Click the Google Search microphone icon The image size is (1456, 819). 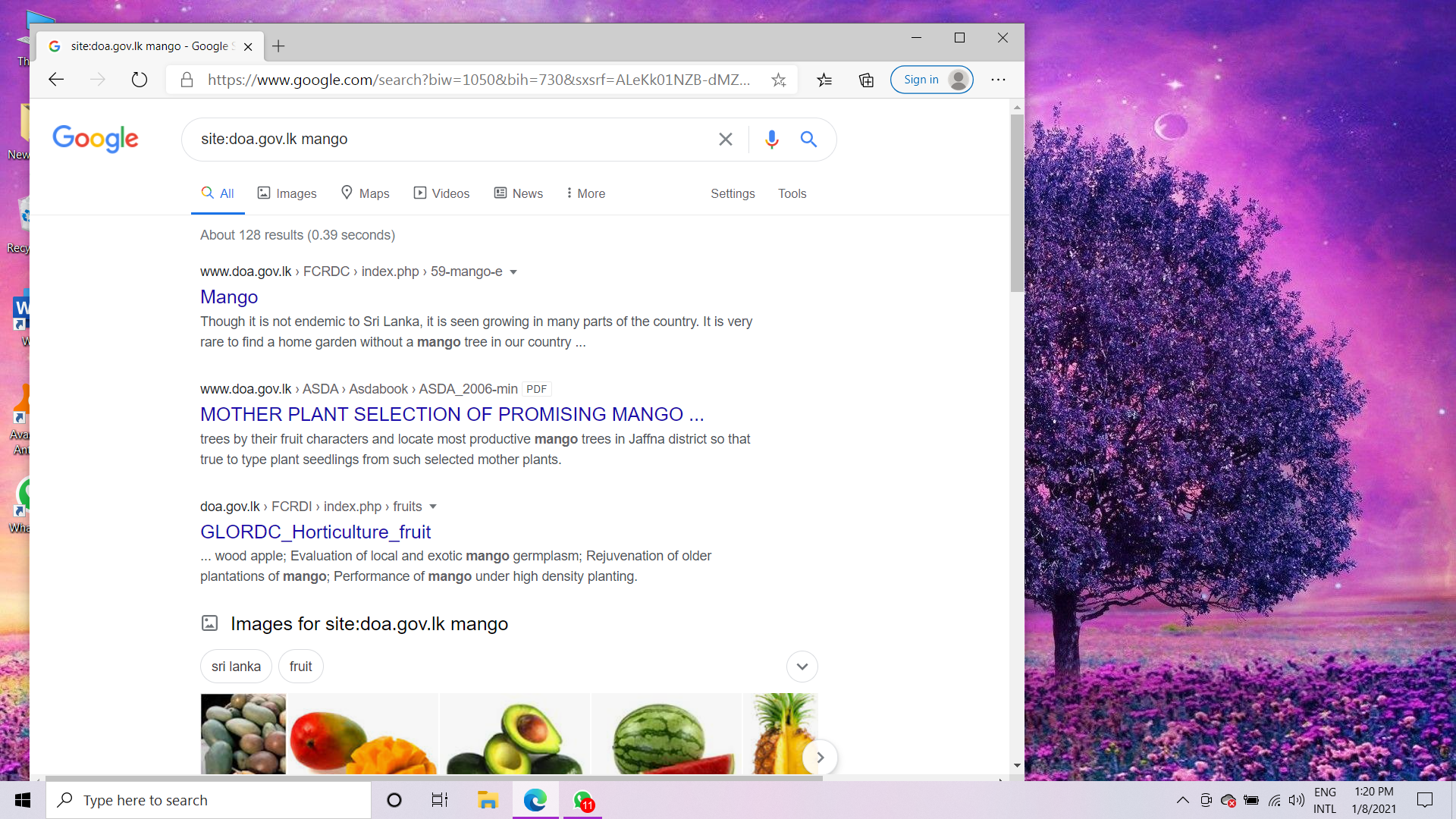(x=771, y=139)
